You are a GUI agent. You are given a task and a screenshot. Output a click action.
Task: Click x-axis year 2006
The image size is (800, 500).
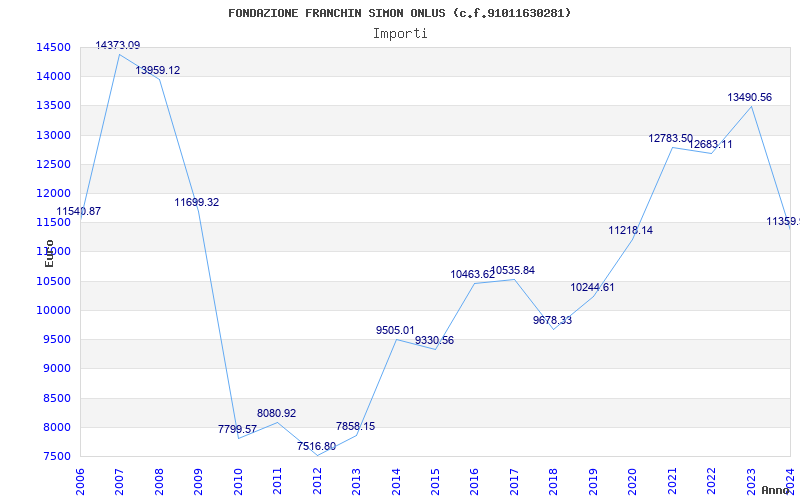click(80, 481)
